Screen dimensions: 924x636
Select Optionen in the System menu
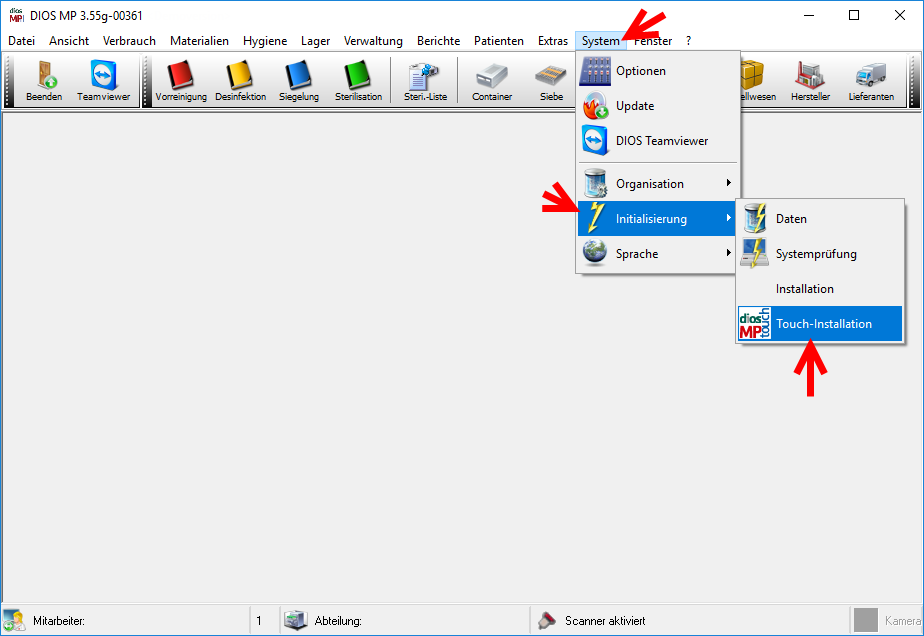click(657, 71)
